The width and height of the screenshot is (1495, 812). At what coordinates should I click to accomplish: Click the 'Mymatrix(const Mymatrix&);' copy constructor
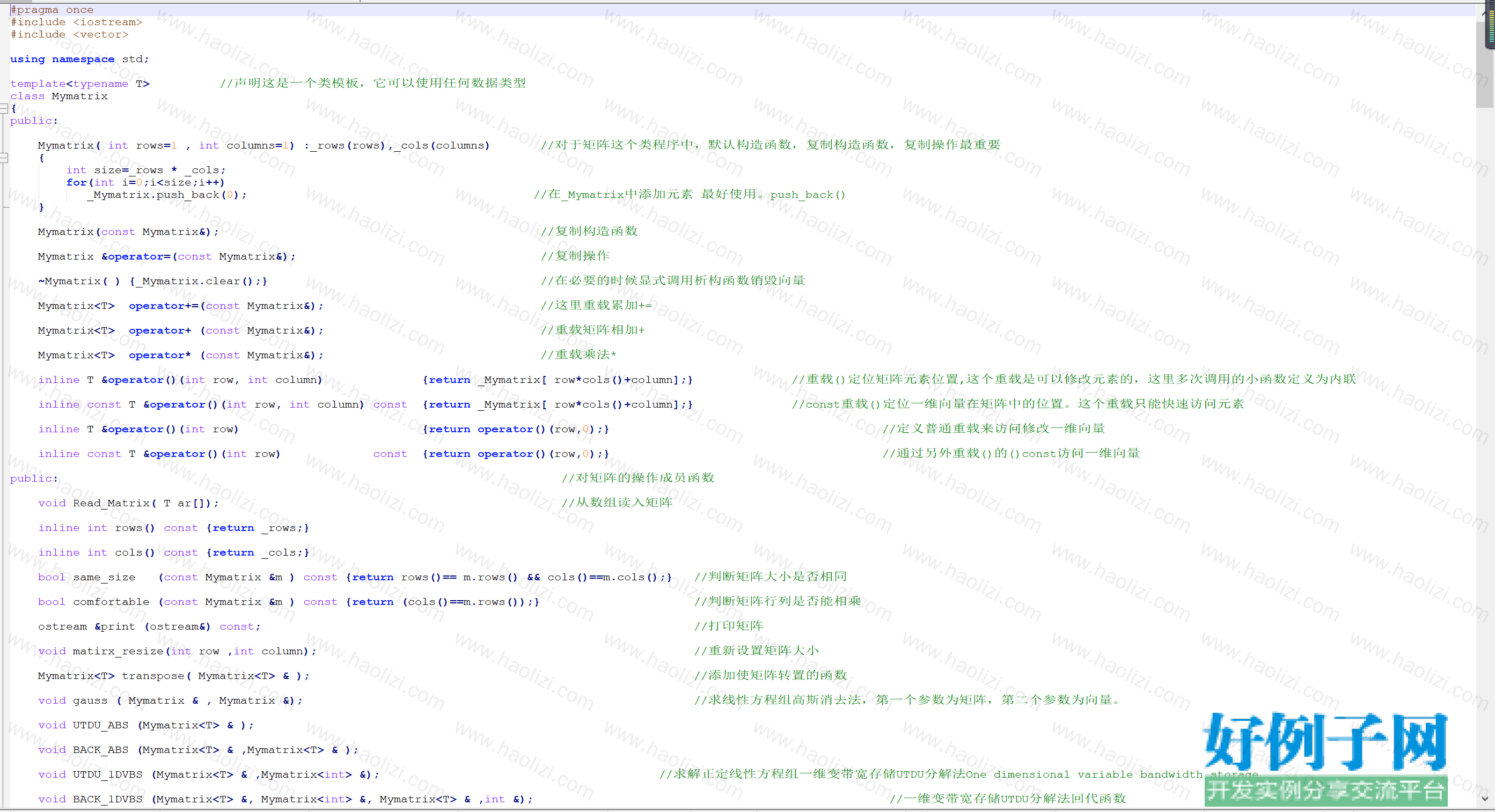click(x=128, y=232)
